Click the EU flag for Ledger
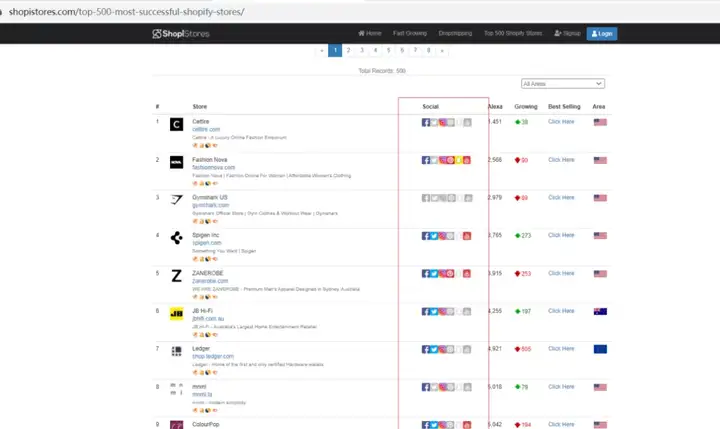 600,349
